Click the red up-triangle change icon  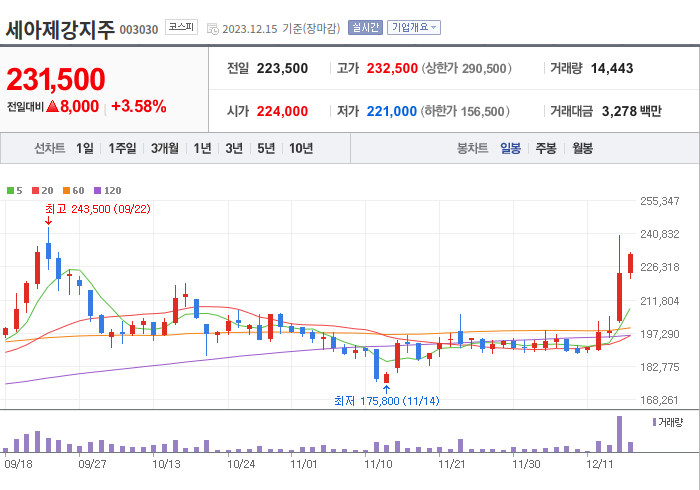(x=52, y=106)
